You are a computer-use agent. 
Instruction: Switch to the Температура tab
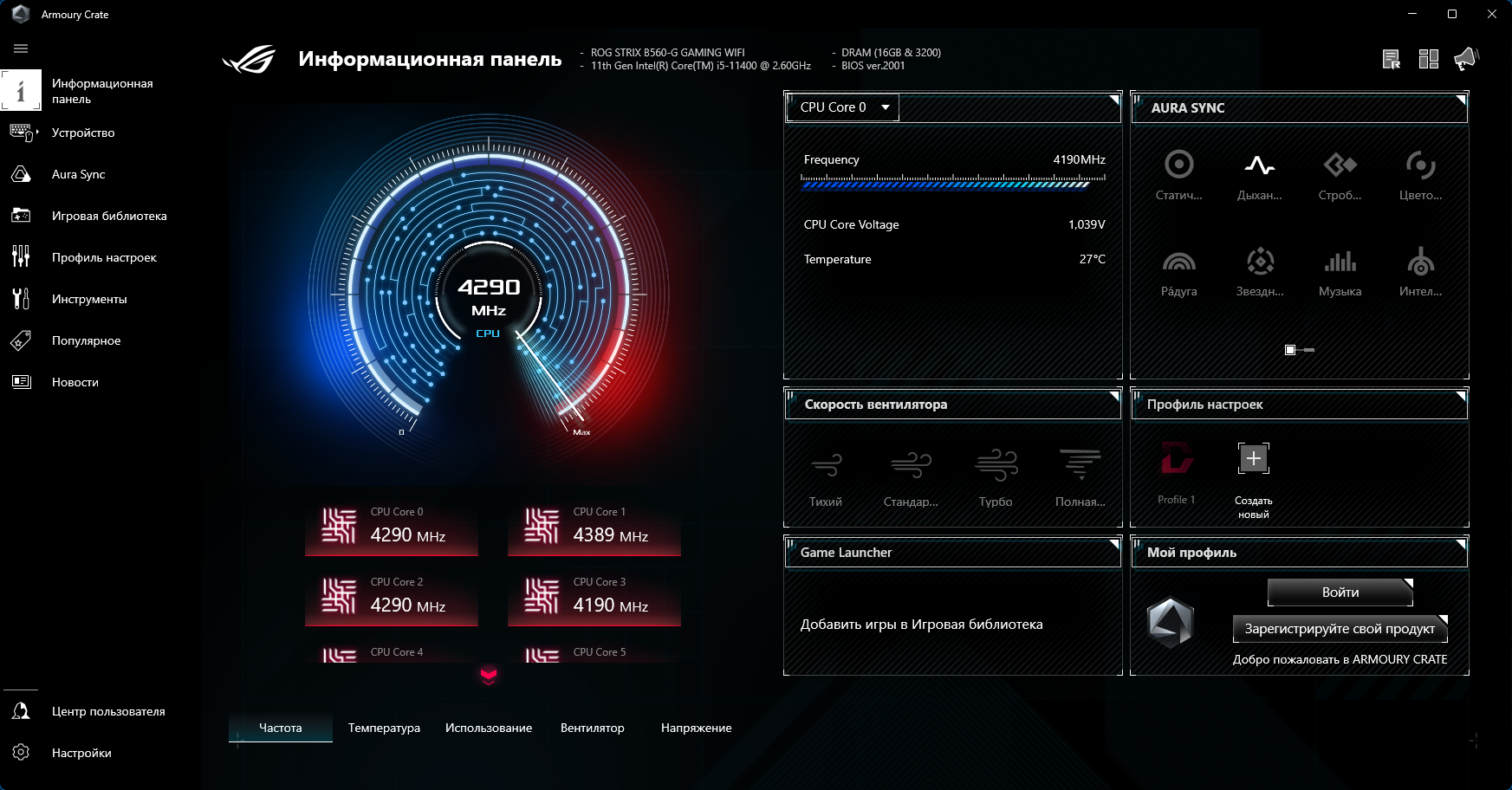384,728
